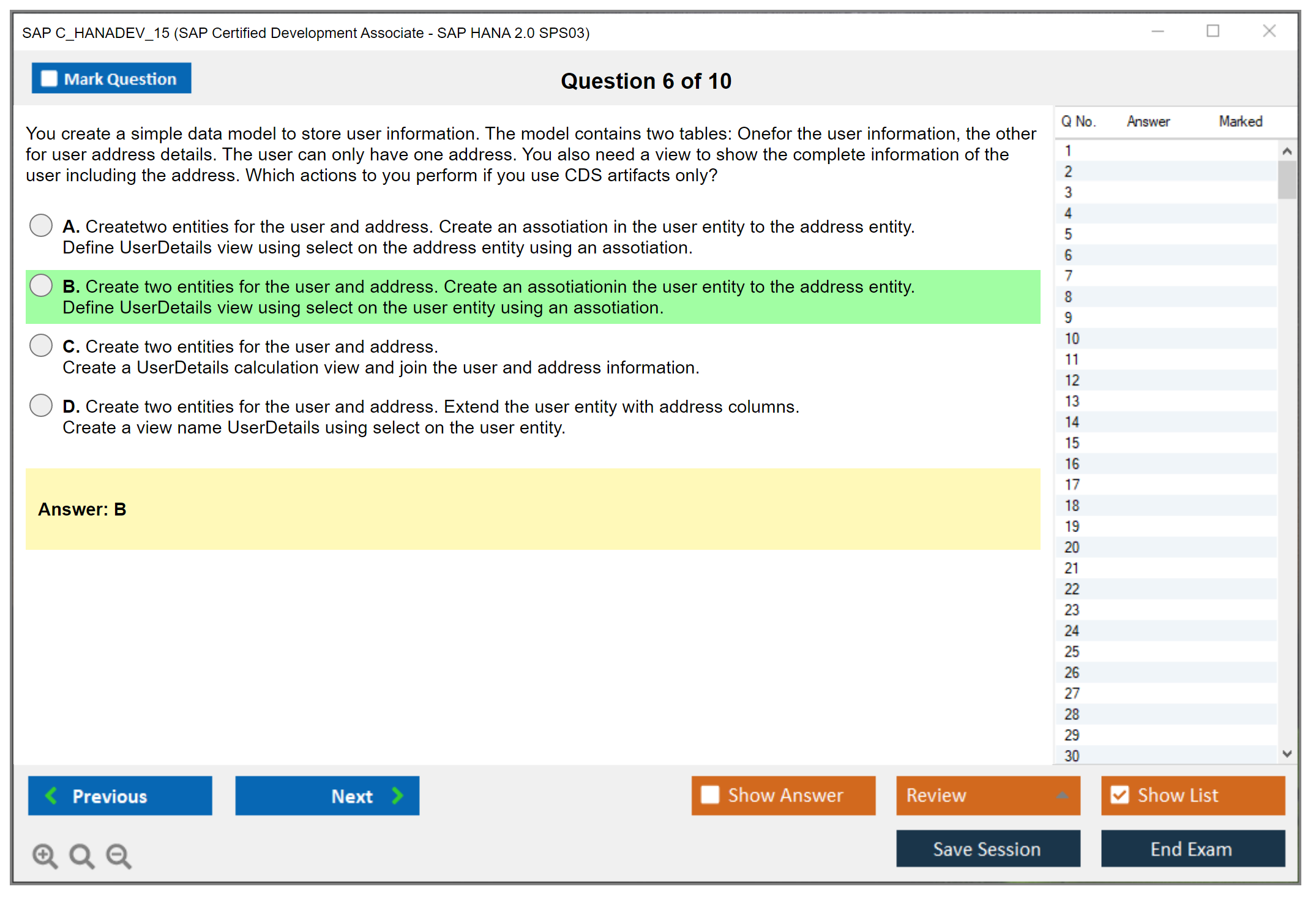
Task: Jump to question 10 in list
Action: pos(1072,339)
